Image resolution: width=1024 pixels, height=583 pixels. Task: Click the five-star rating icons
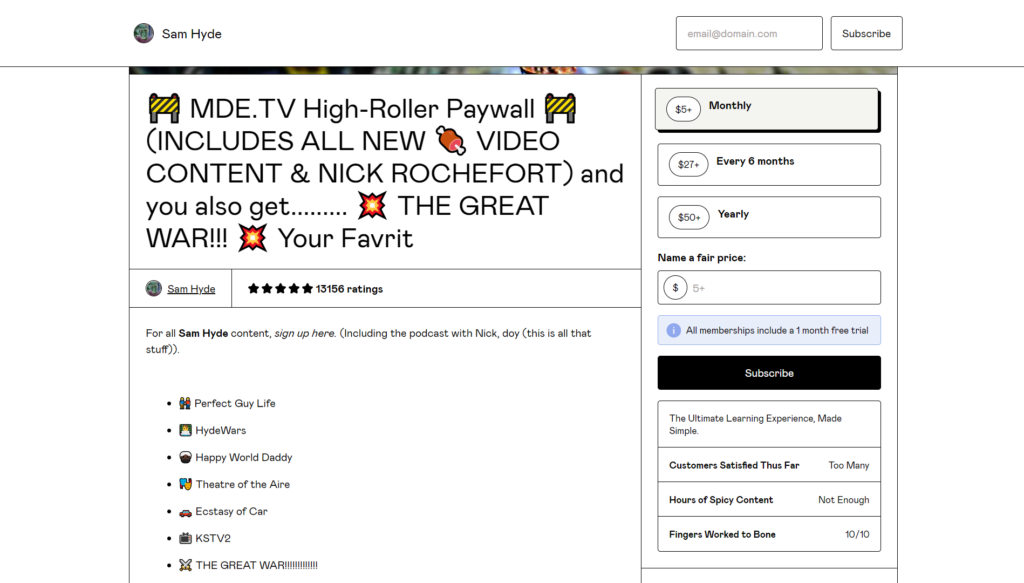click(280, 289)
